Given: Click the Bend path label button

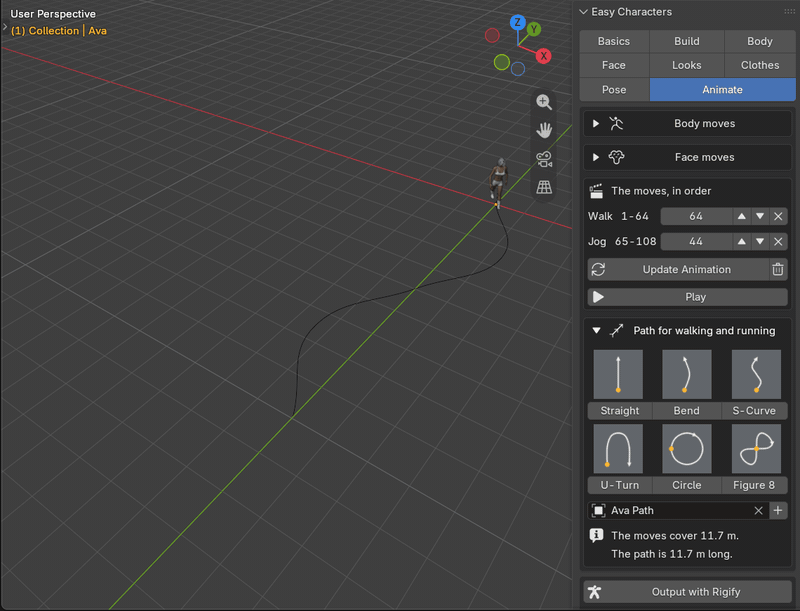Looking at the screenshot, I should [x=687, y=411].
